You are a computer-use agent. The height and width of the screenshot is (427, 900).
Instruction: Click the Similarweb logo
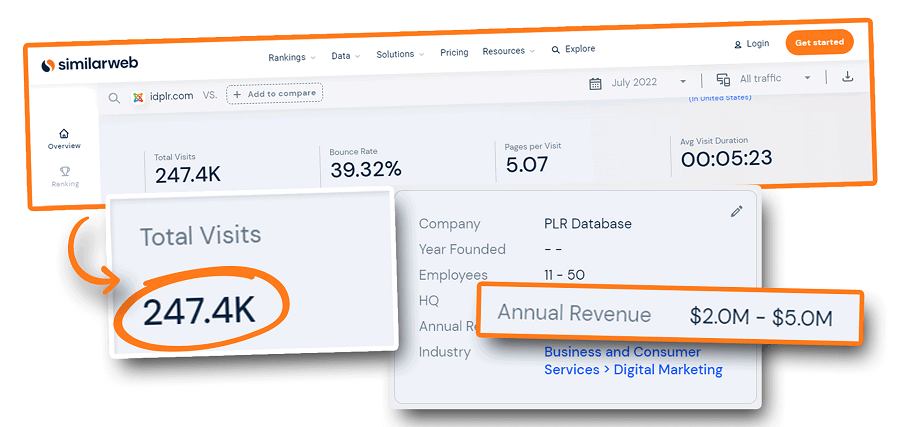tap(90, 65)
